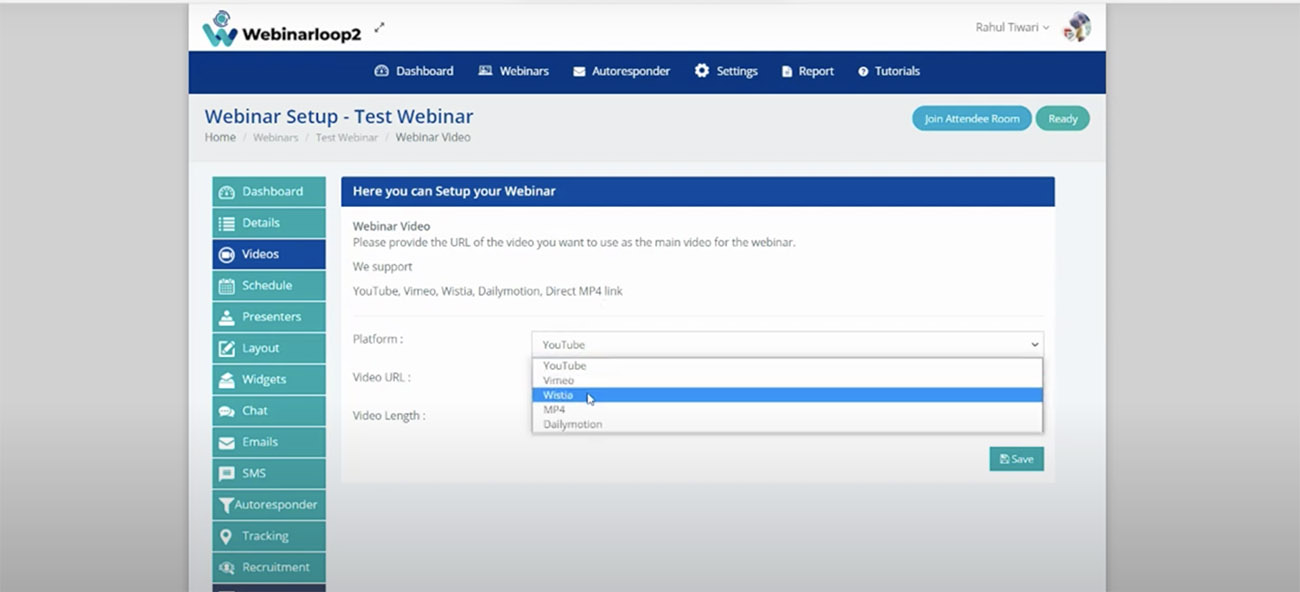This screenshot has width=1300, height=592.
Task: Click the Report document icon
Action: (x=787, y=72)
